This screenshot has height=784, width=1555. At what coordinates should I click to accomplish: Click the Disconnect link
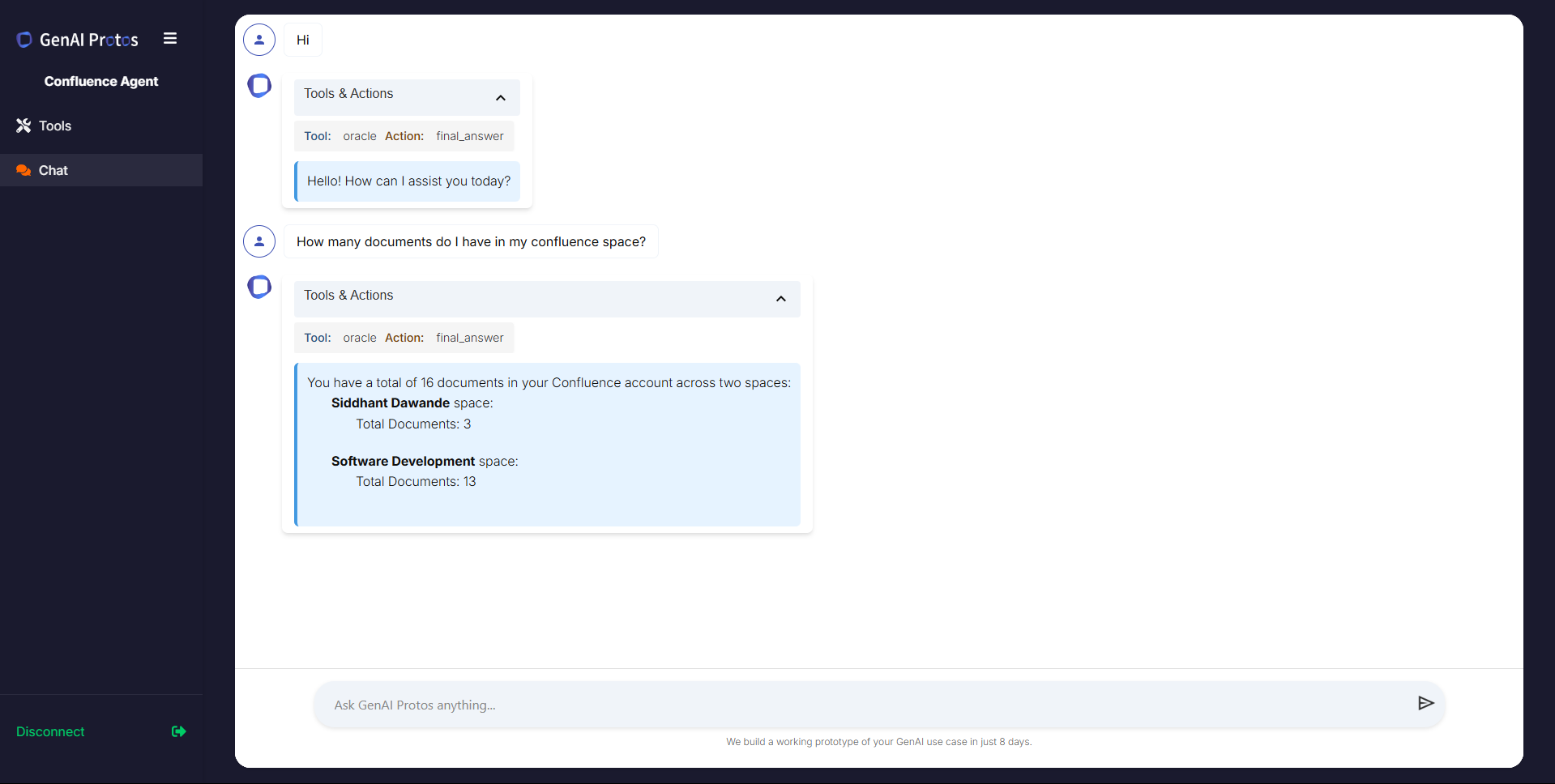point(50,731)
